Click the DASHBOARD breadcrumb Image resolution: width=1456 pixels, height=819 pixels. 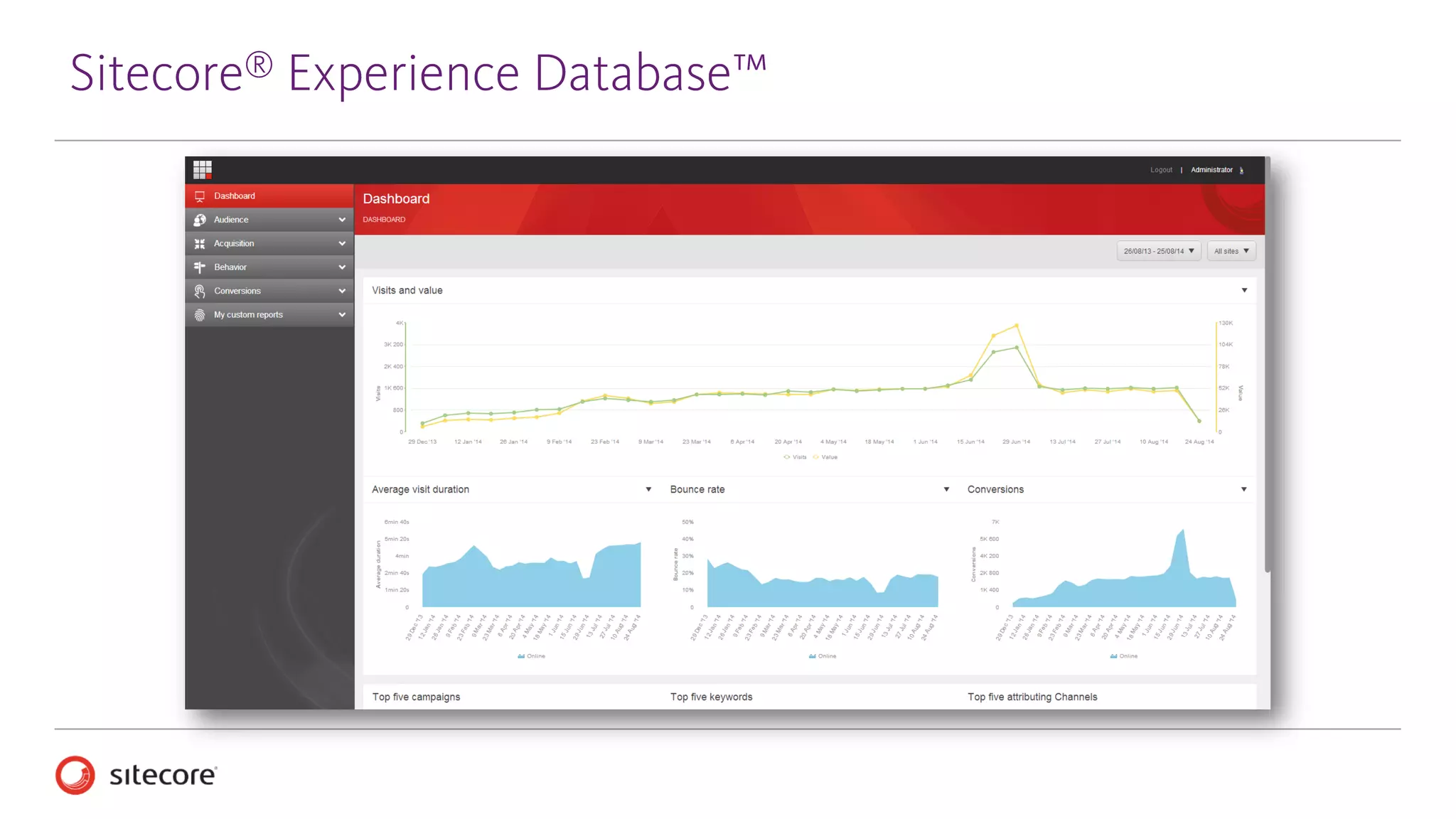(x=384, y=220)
